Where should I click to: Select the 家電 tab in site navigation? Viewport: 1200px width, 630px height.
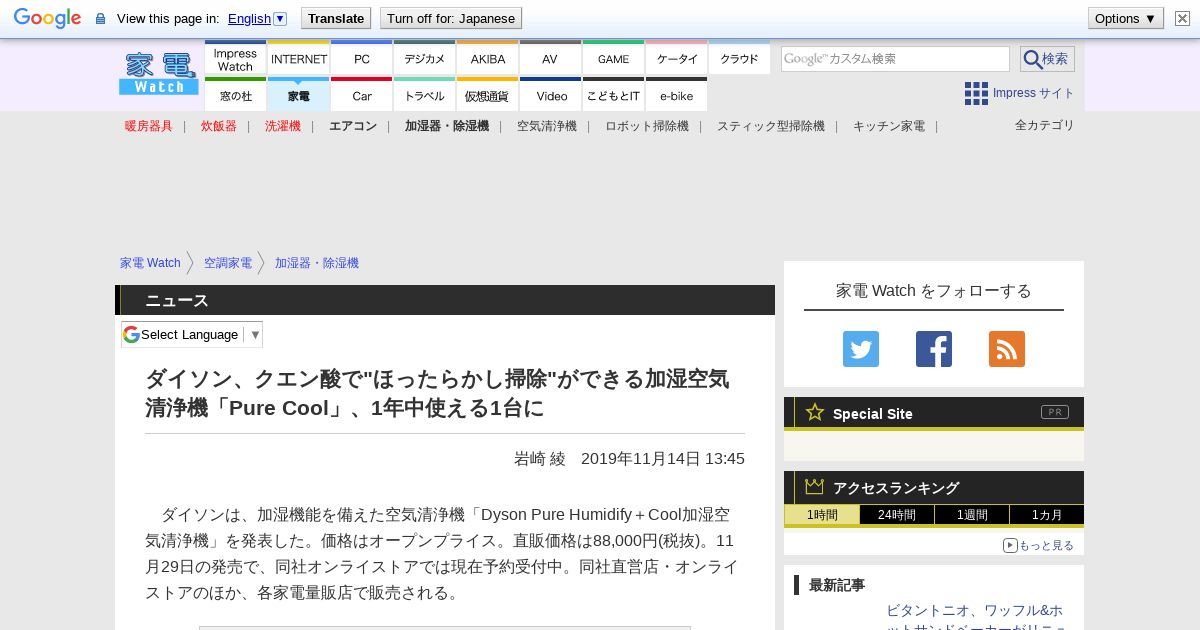tap(298, 95)
